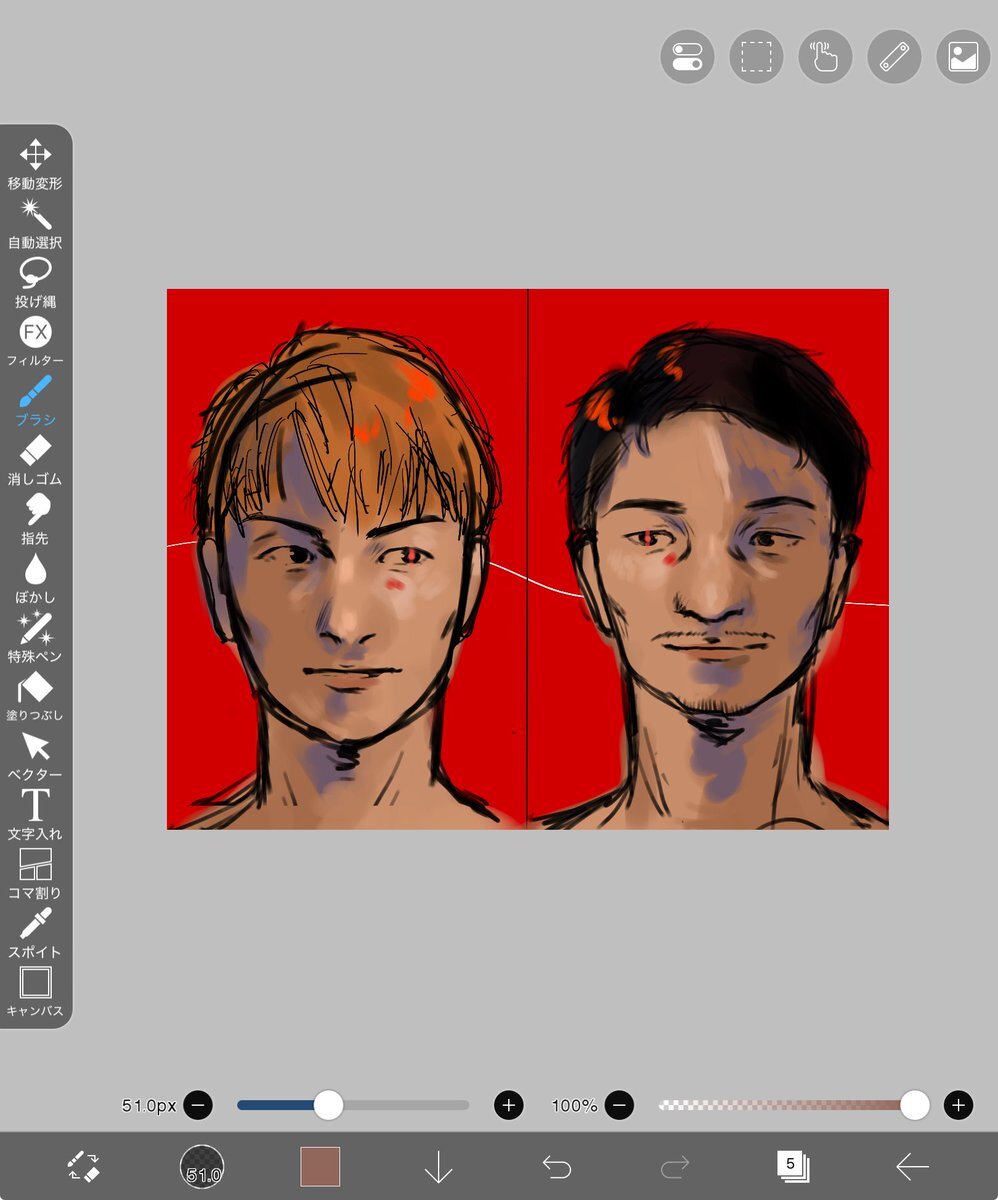The image size is (998, 1200).
Task: Select the Bucket fill tool (塗りつぶし)
Action: click(x=35, y=695)
